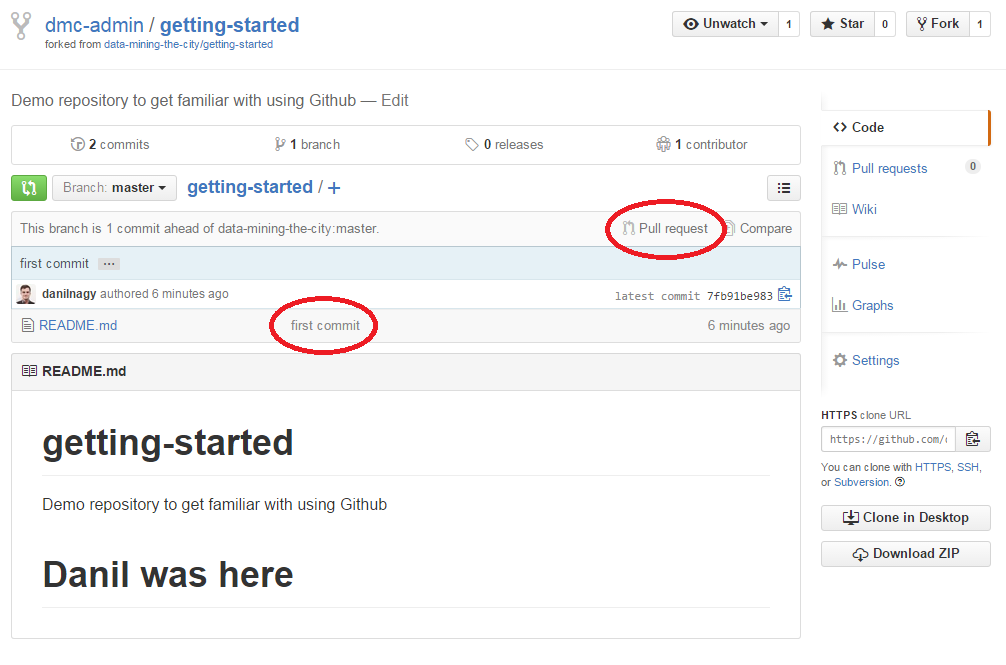Click the forks count next to Fork
This screenshot has width=1006, height=665.
(x=980, y=24)
